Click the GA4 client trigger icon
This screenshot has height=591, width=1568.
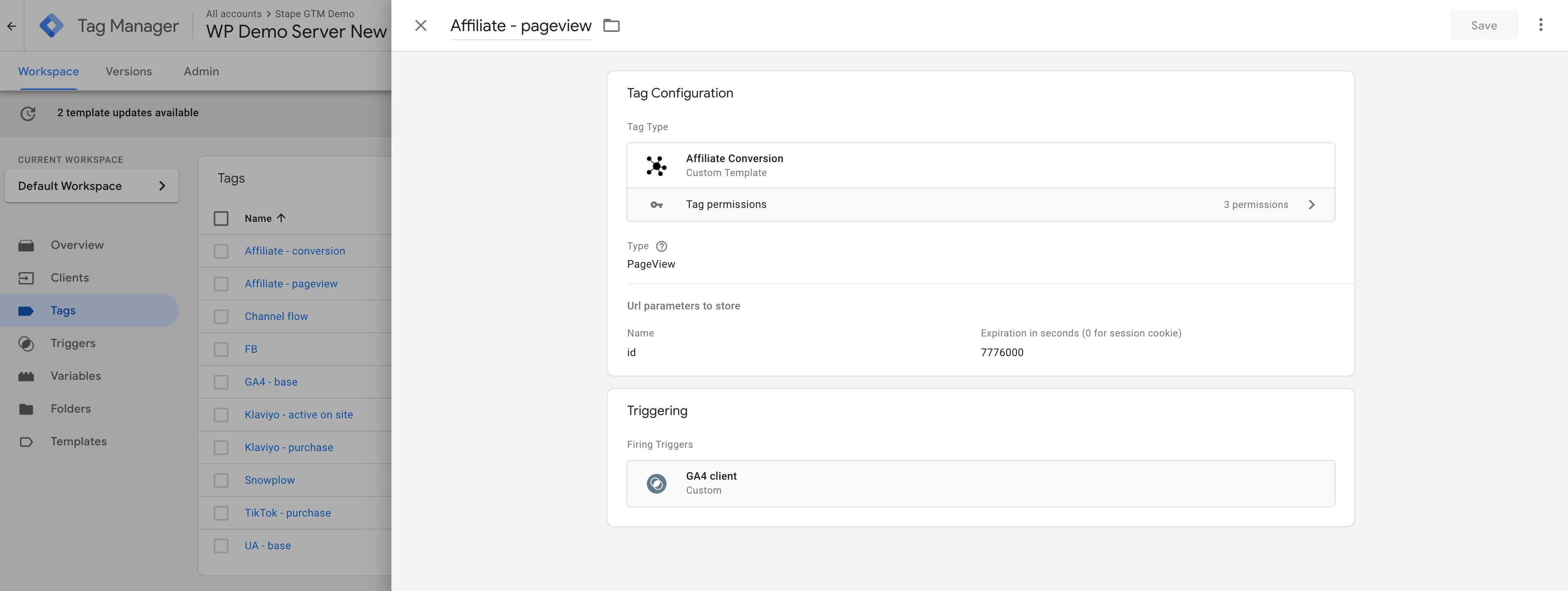(x=656, y=484)
